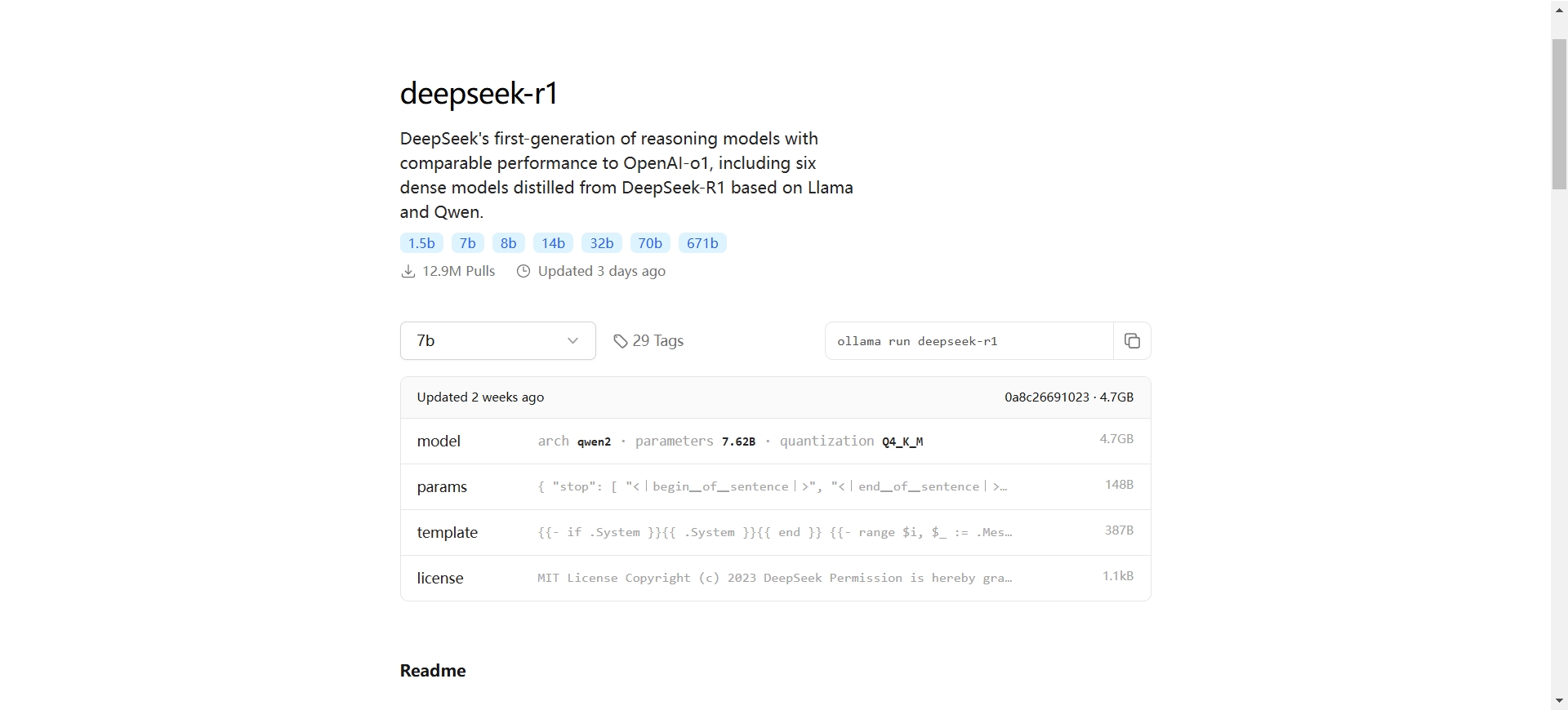This screenshot has height=710, width=1568.
Task: Click the dropdown chevron arrow
Action: point(572,341)
